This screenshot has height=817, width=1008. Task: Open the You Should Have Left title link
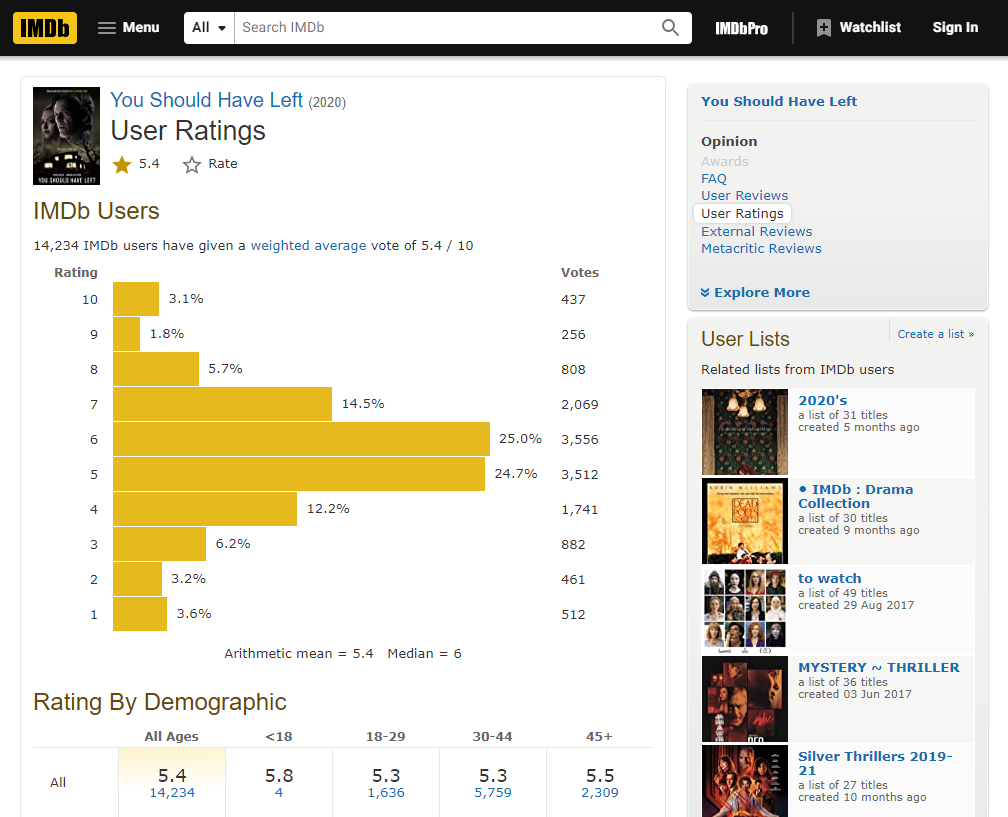[x=206, y=100]
